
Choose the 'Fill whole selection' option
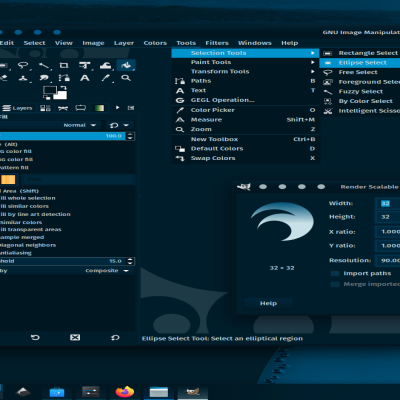pyautogui.click(x=28, y=198)
